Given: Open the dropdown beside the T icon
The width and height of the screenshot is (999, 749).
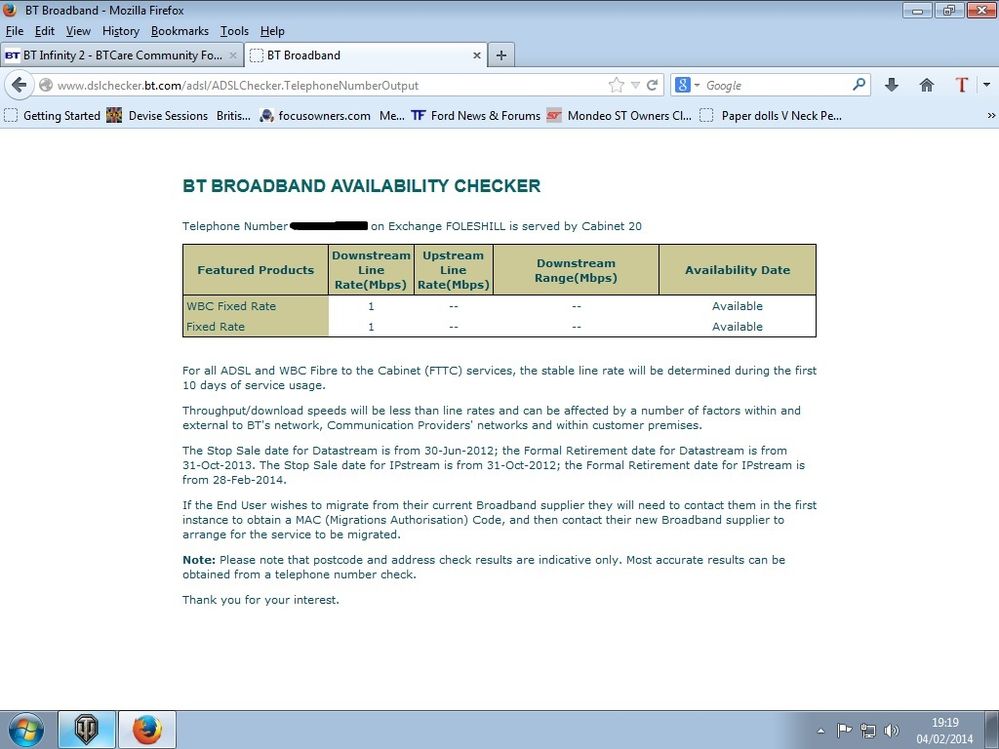Looking at the screenshot, I should [986, 85].
